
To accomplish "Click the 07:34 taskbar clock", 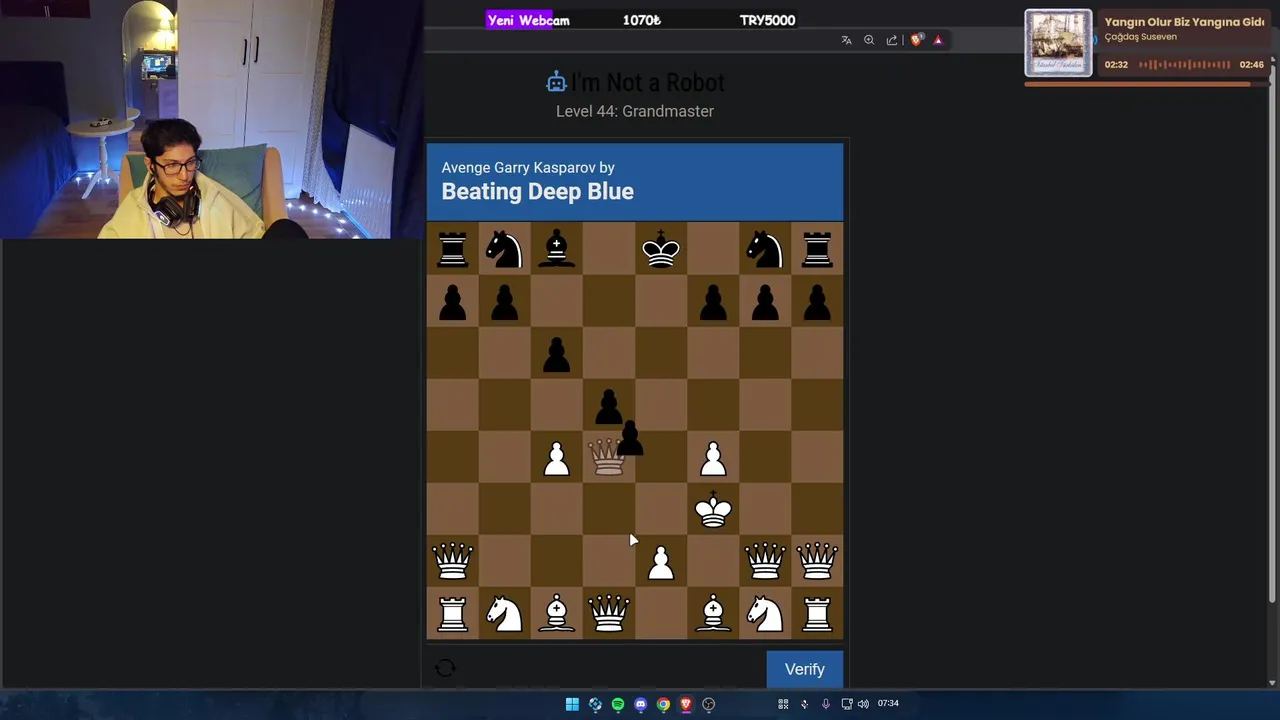I will pos(888,704).
